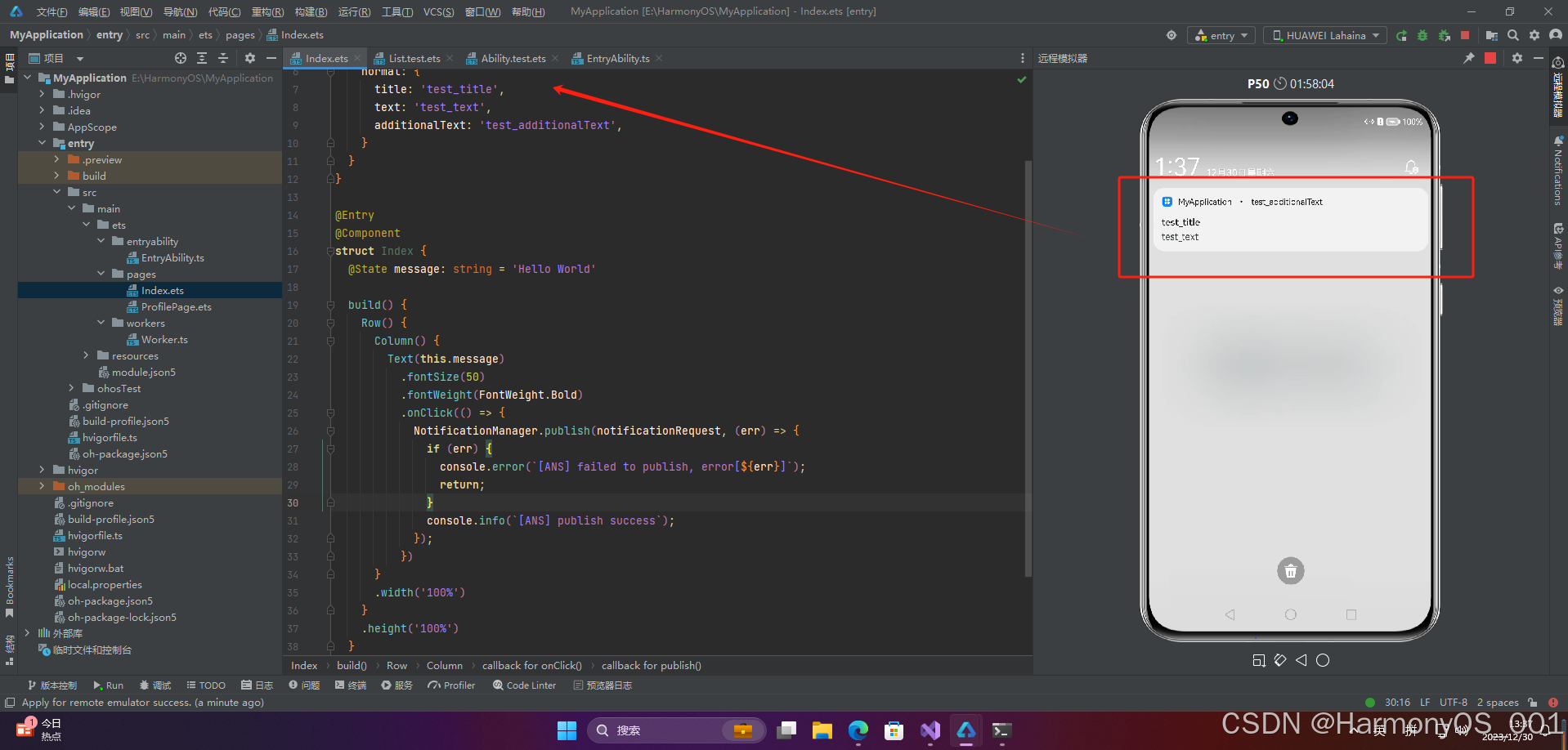
Task: Open 版本控制 version control tool window
Action: [x=52, y=685]
